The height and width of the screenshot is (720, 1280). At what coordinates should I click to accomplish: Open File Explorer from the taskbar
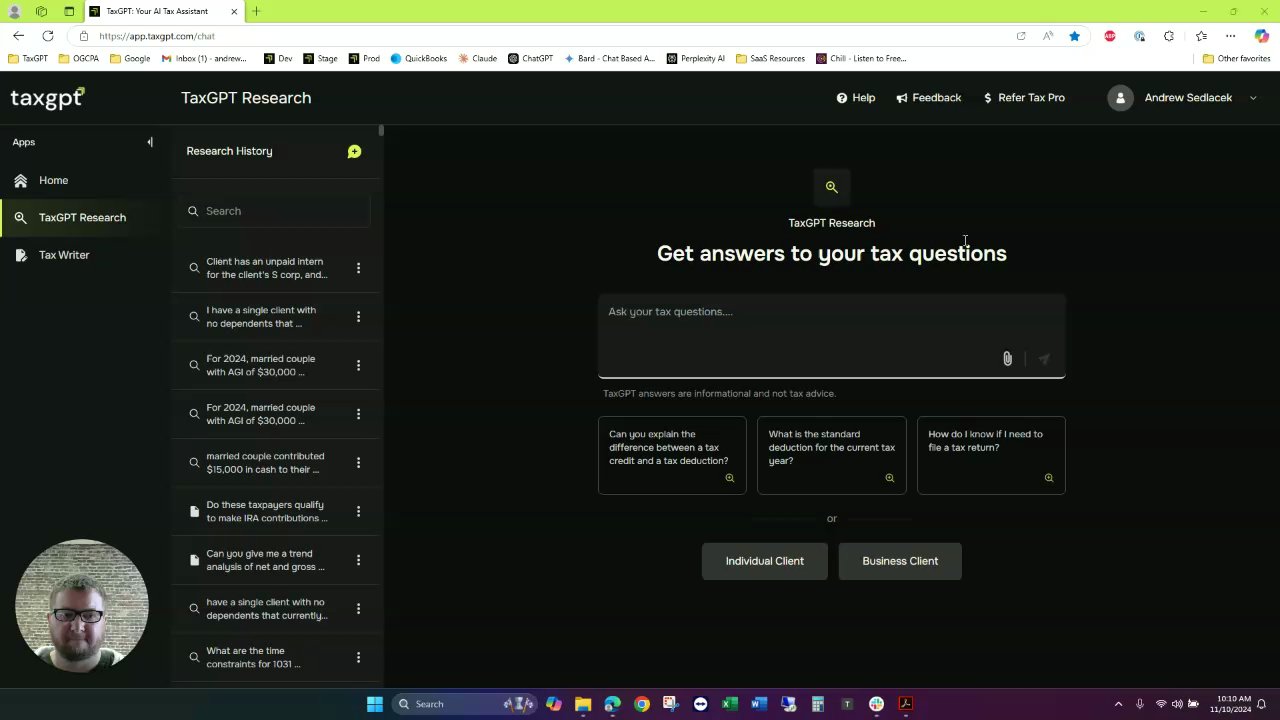pyautogui.click(x=583, y=704)
